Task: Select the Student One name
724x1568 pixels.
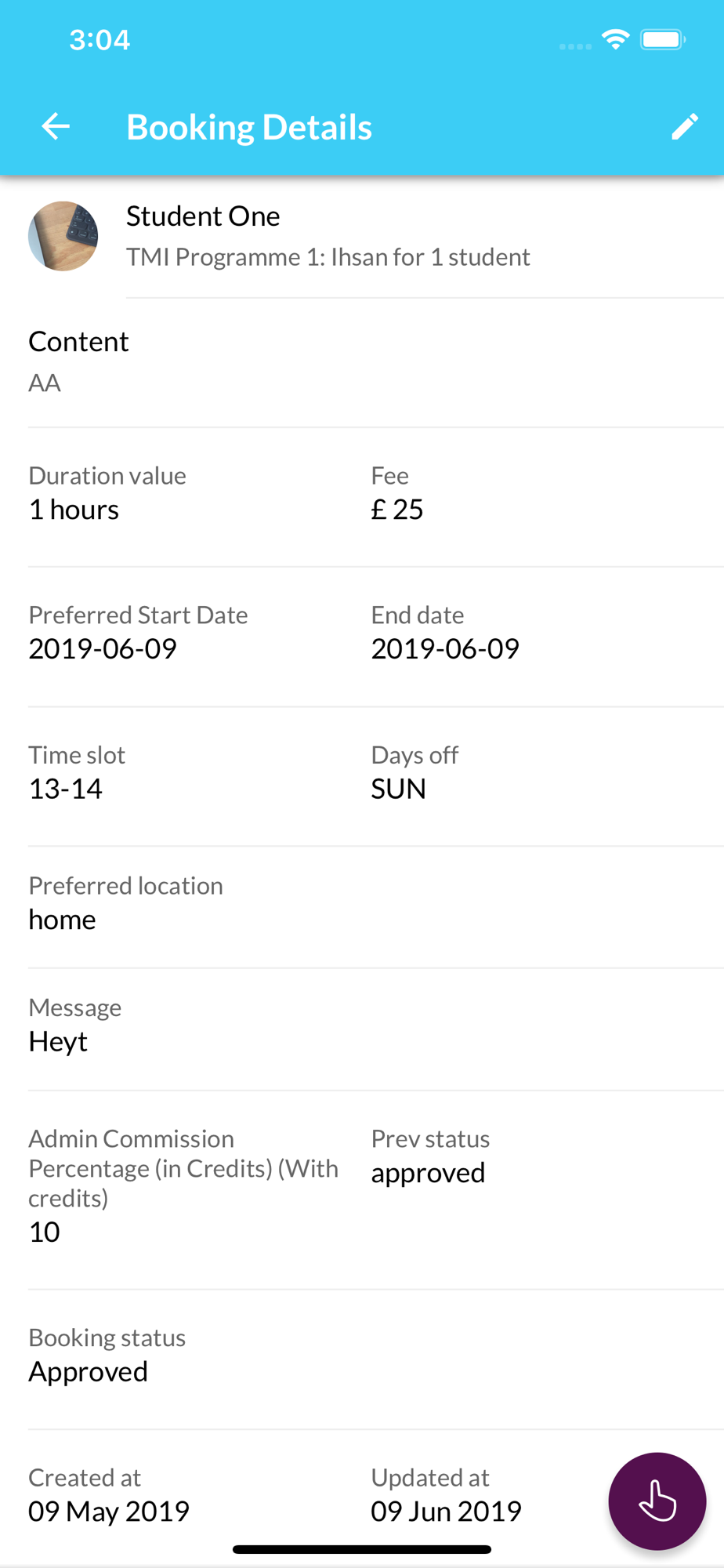Action: click(203, 216)
